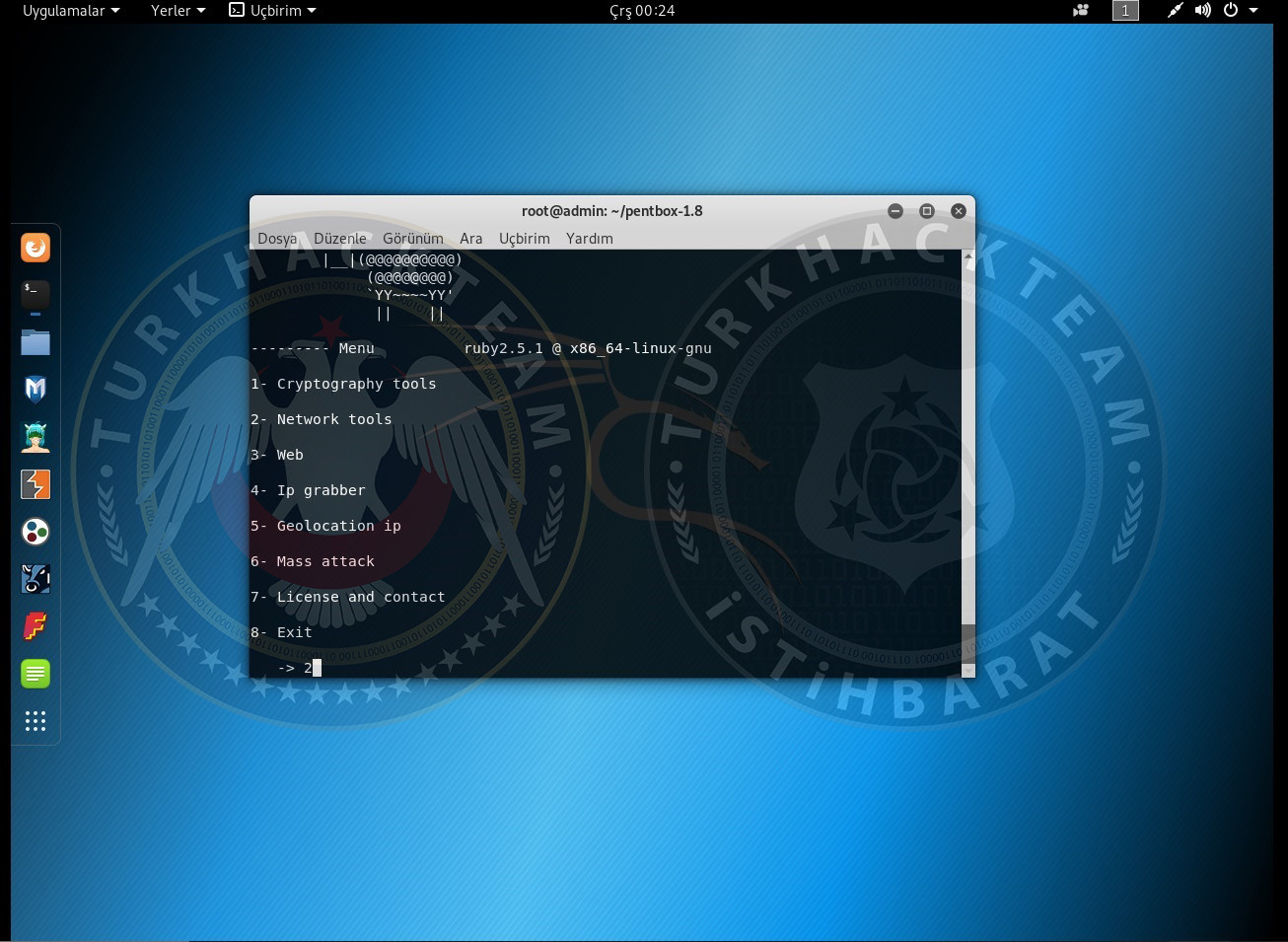Launch Firefox from the dock
1288x942 pixels.
tap(36, 248)
